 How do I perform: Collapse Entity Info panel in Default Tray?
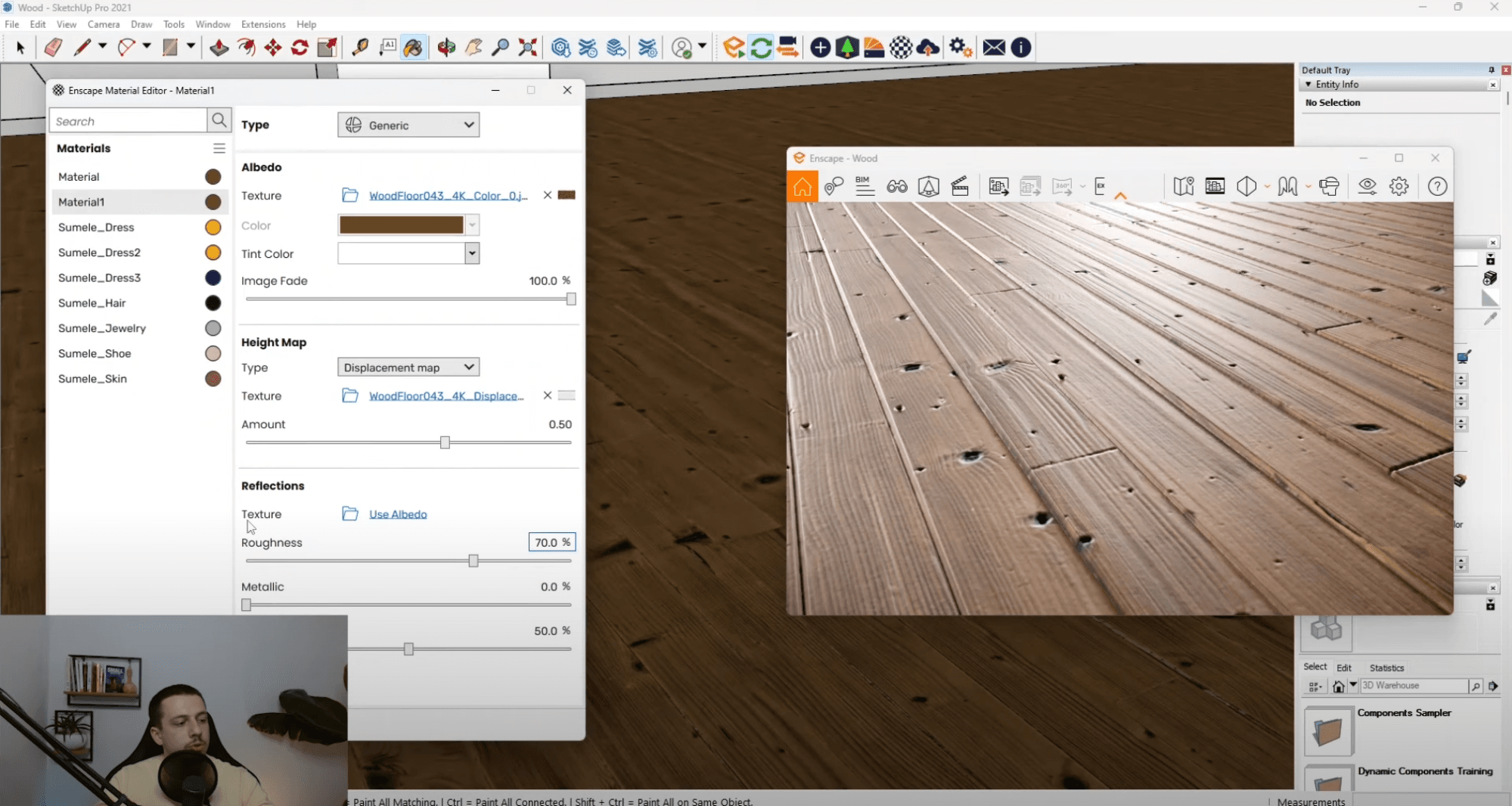[x=1309, y=85]
